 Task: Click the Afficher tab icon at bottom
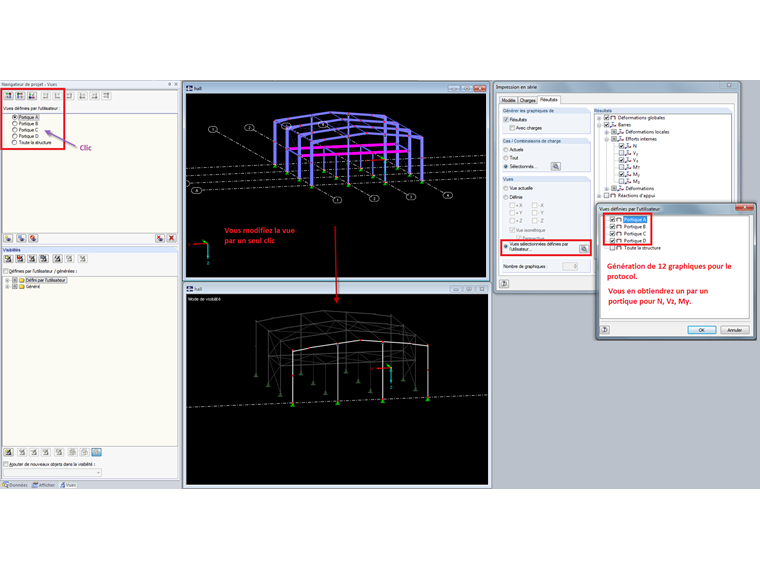(35, 485)
